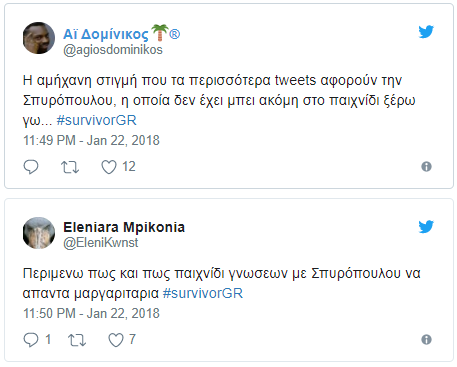457x367 pixels.
Task: Open info icon on second tweet
Action: click(426, 339)
